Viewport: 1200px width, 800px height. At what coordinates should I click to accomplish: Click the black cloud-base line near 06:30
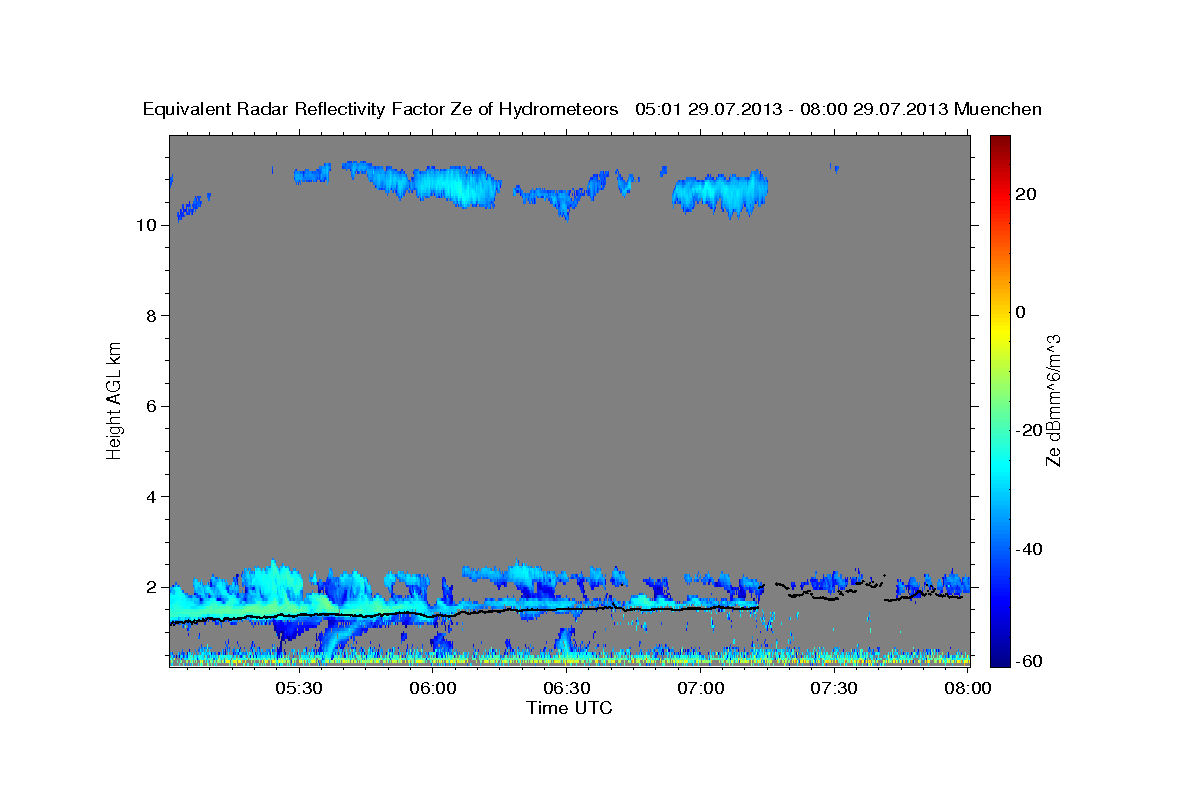pos(567,608)
